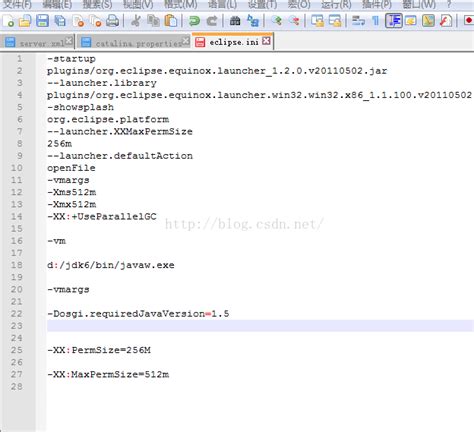
Task: Click the 'openFile' line
Action: [x=71, y=168]
